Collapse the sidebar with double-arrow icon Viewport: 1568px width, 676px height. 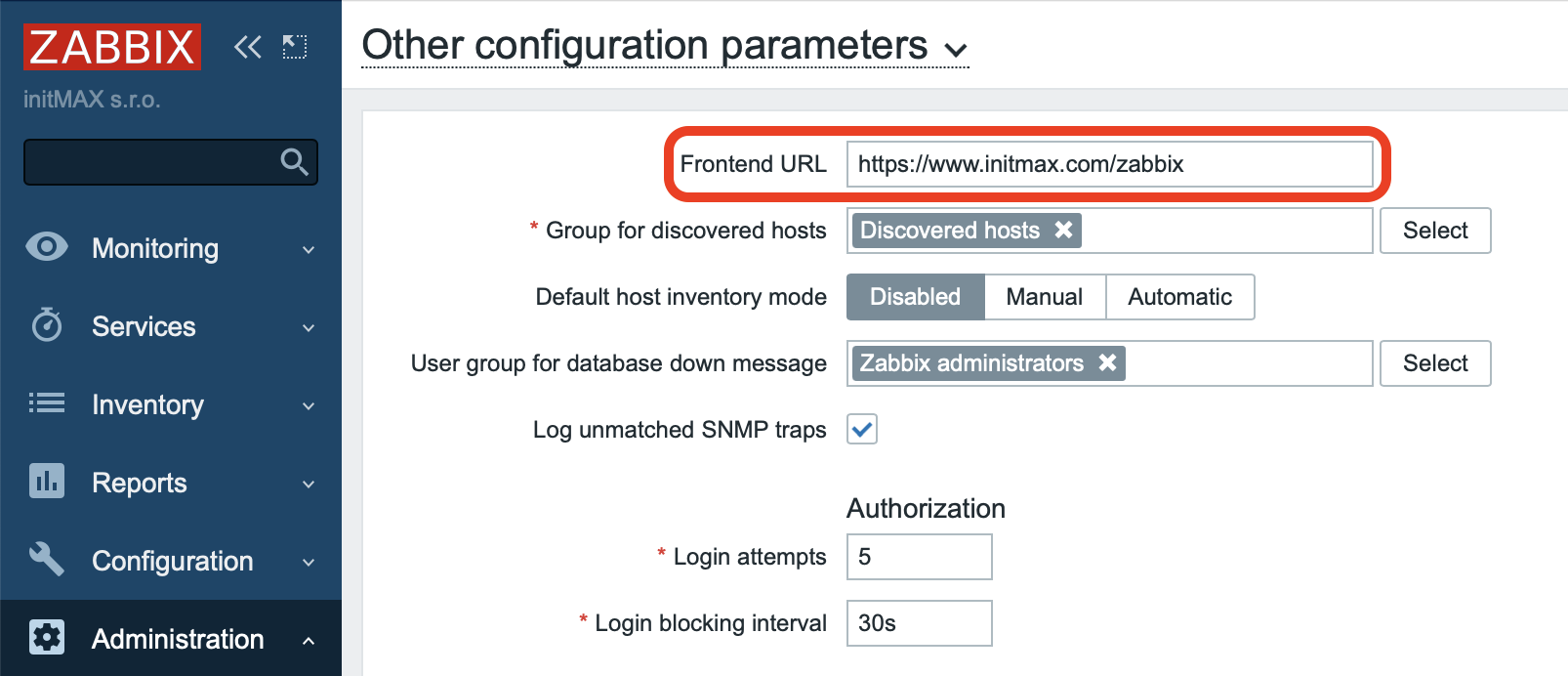pyautogui.click(x=248, y=47)
